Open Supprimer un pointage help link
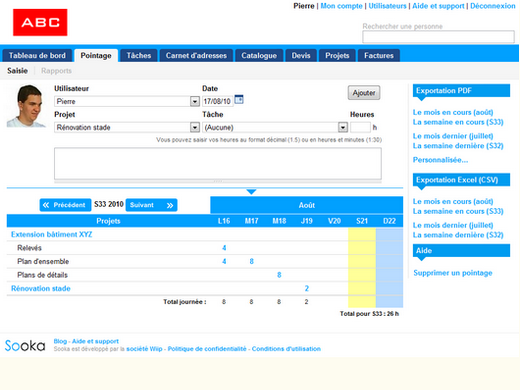 pos(453,273)
